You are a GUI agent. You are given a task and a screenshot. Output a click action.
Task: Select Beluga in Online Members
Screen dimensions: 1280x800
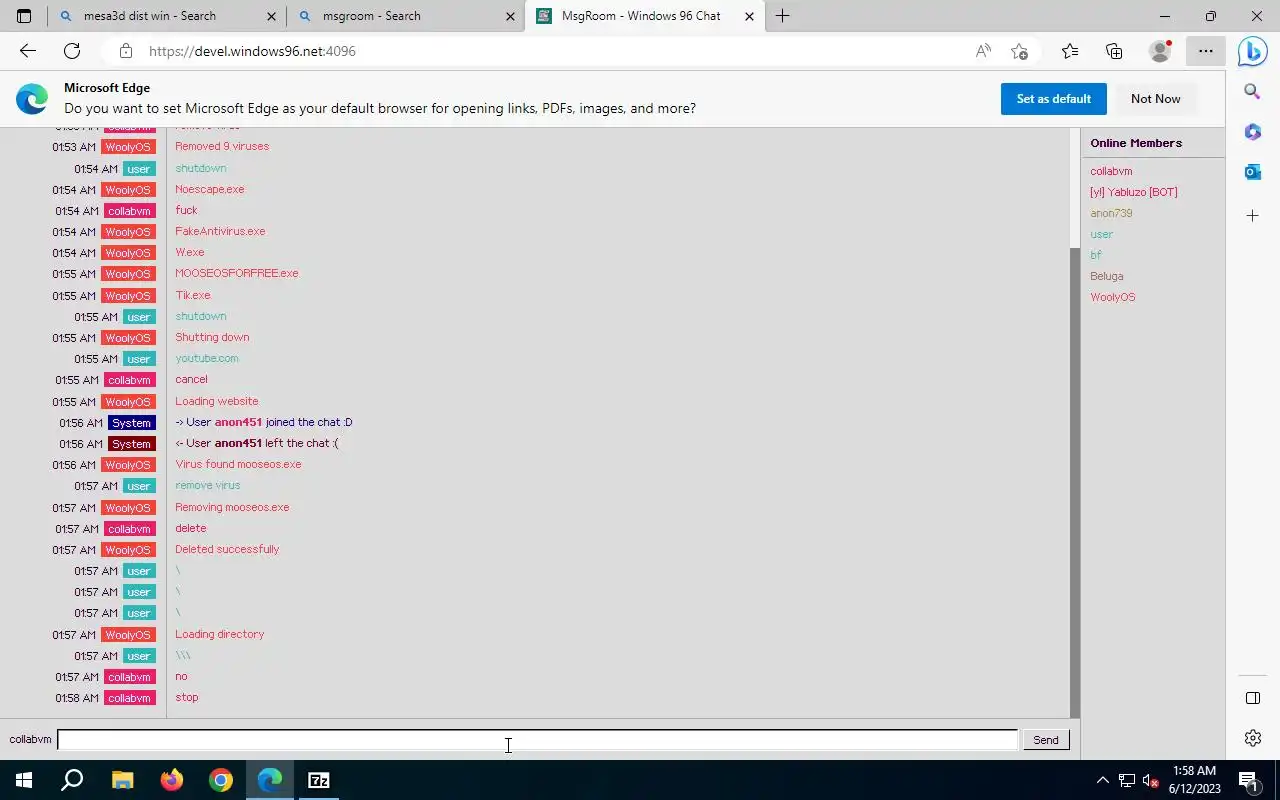(1107, 276)
